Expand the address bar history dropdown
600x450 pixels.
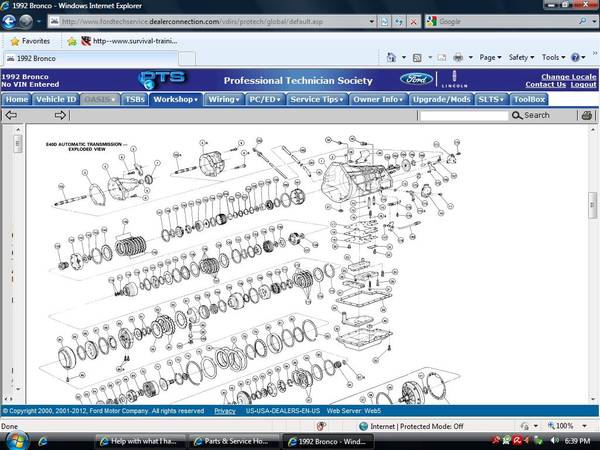tap(371, 22)
